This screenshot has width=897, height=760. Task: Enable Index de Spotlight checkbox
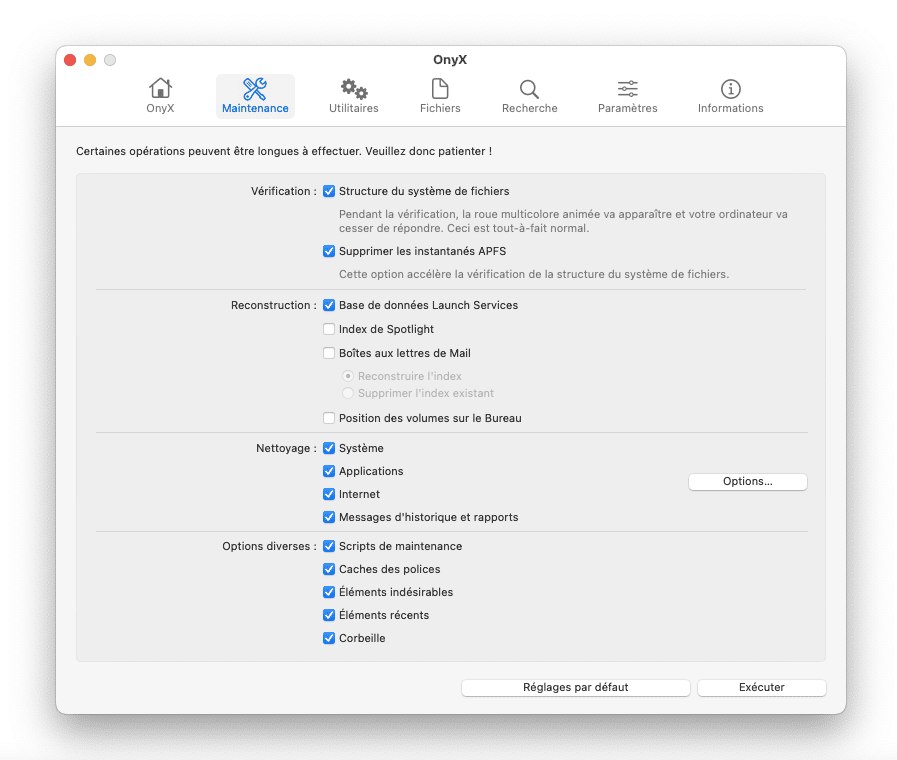329,329
